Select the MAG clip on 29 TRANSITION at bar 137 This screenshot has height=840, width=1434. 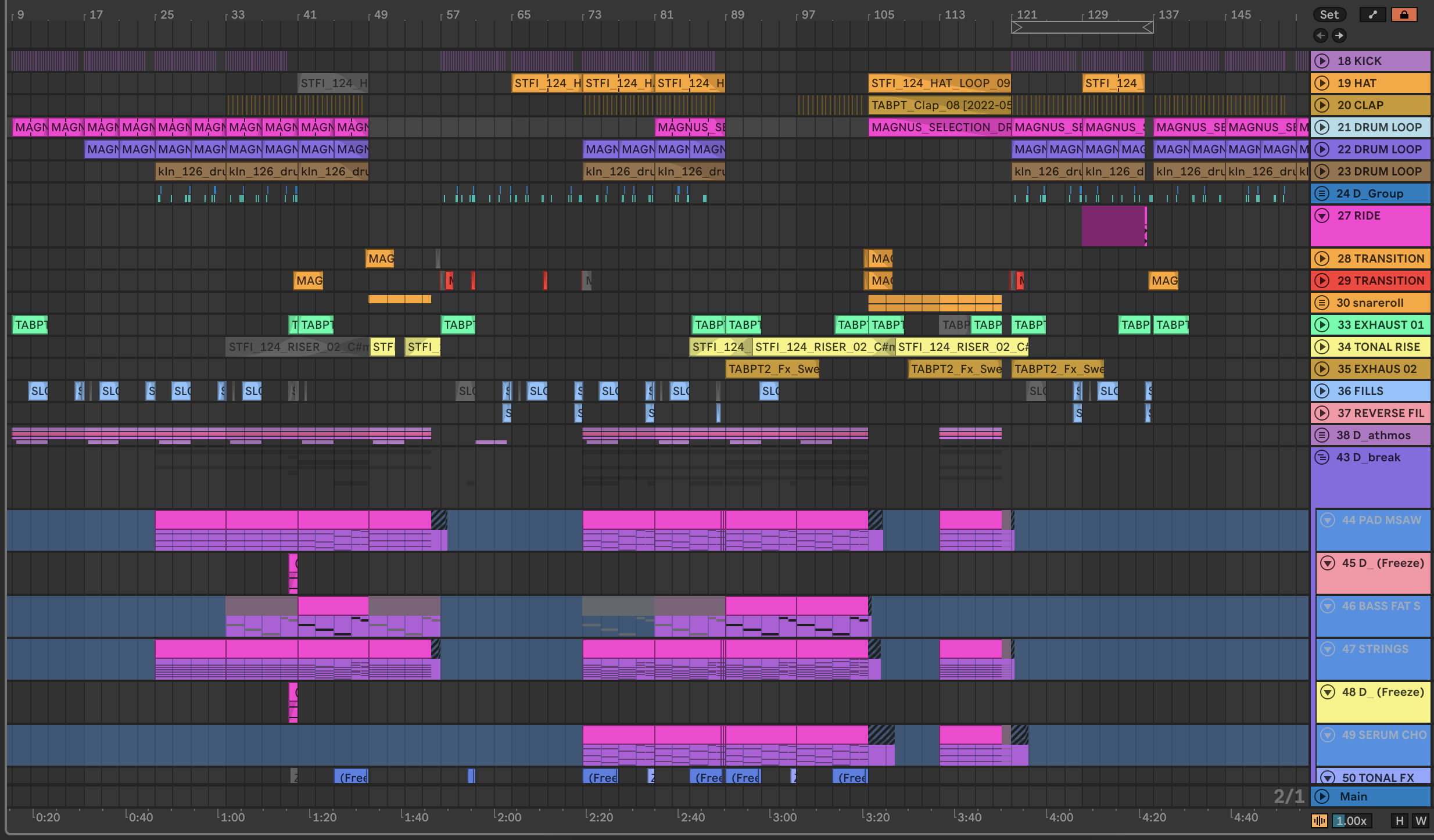(x=1164, y=281)
